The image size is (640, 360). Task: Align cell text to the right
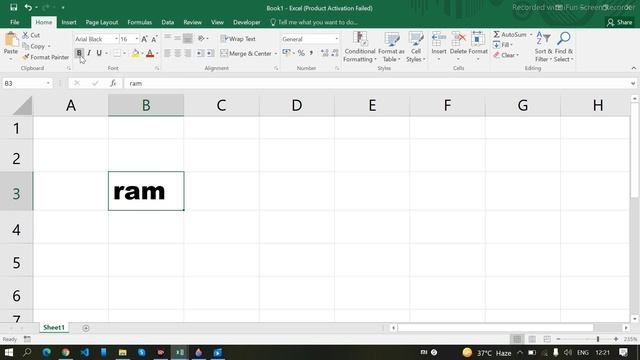188,53
